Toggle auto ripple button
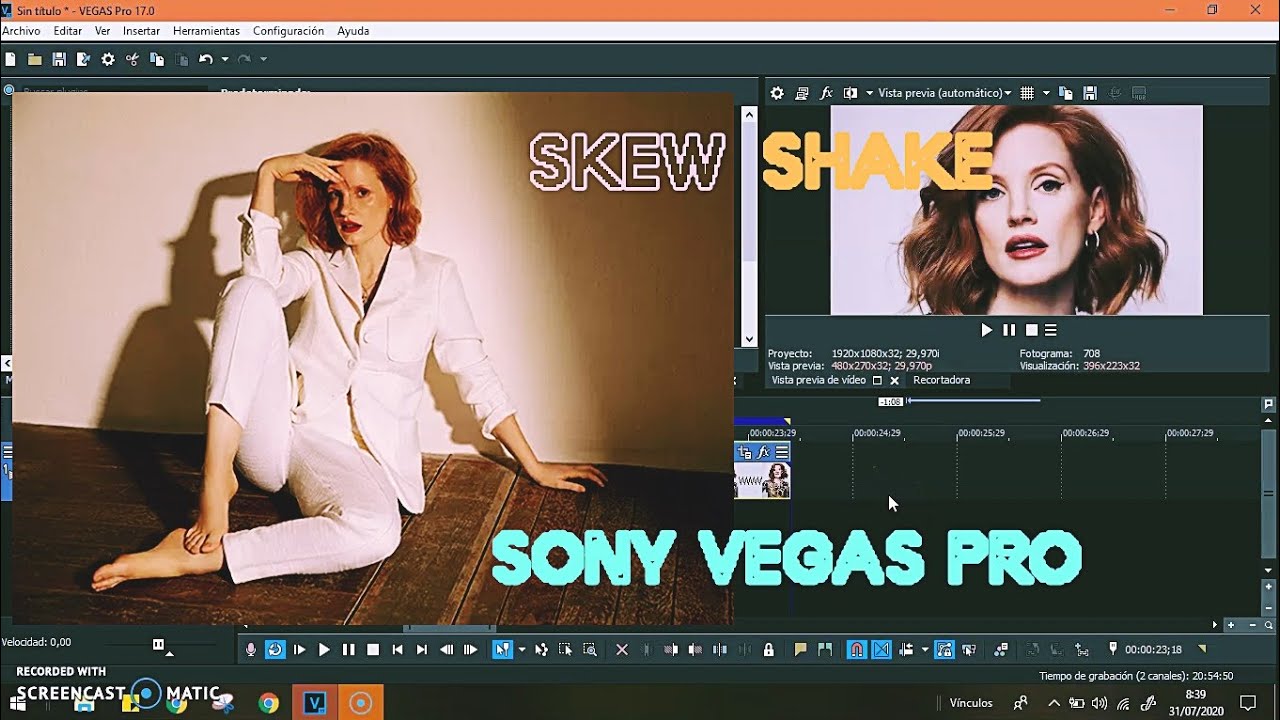1280x720 pixels. coord(906,650)
